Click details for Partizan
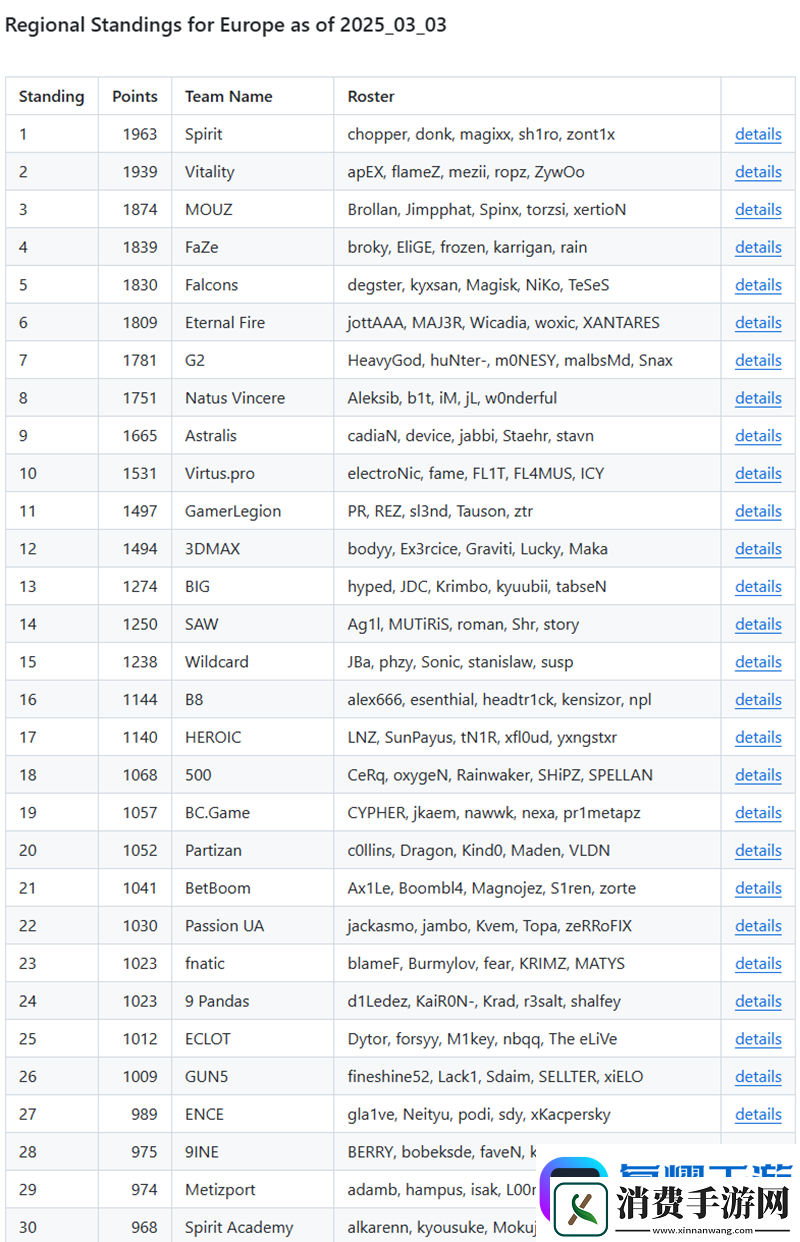 pyautogui.click(x=758, y=850)
